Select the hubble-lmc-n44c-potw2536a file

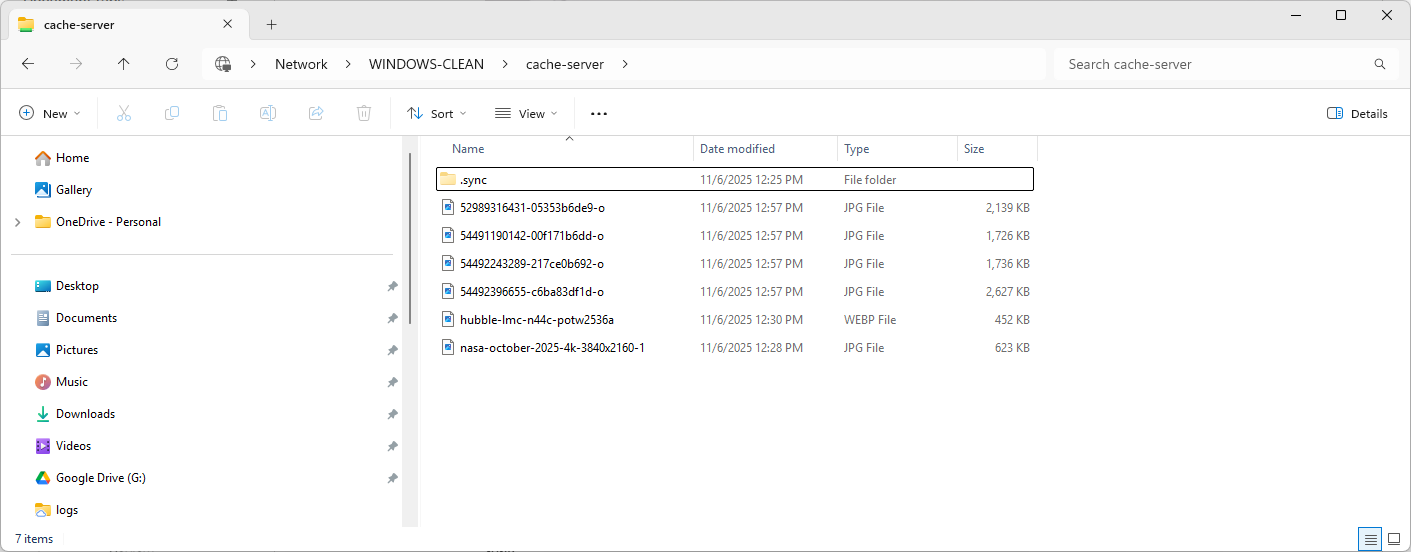(x=536, y=320)
